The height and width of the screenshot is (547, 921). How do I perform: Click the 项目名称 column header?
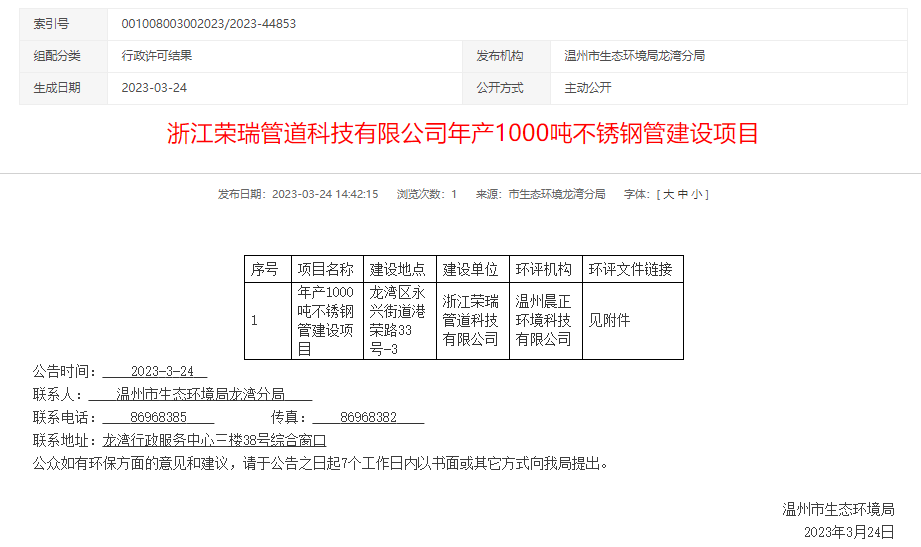[326, 269]
